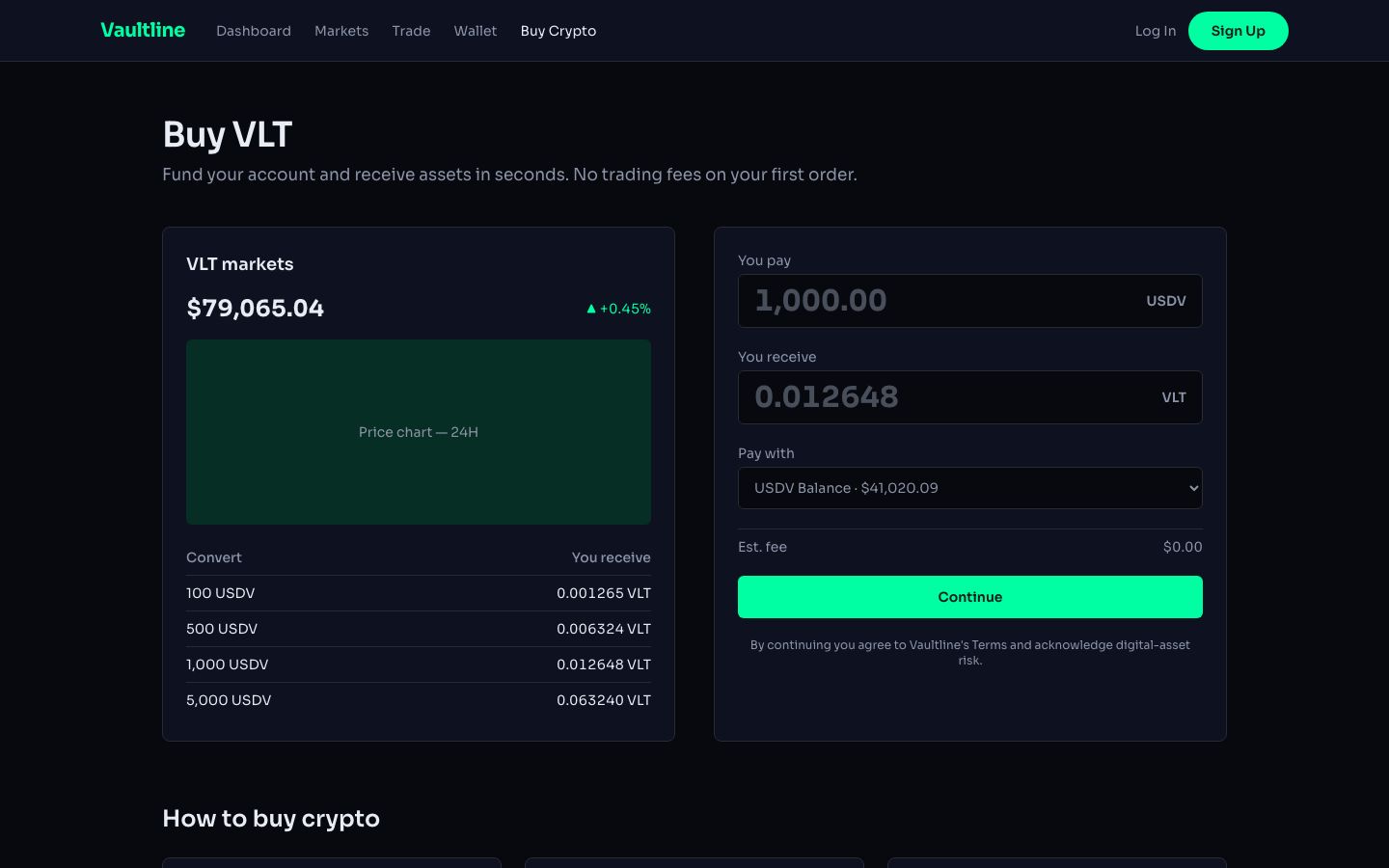Click the Est. fee $0.00 value
Viewport: 1389px width, 868px height.
tap(1183, 547)
